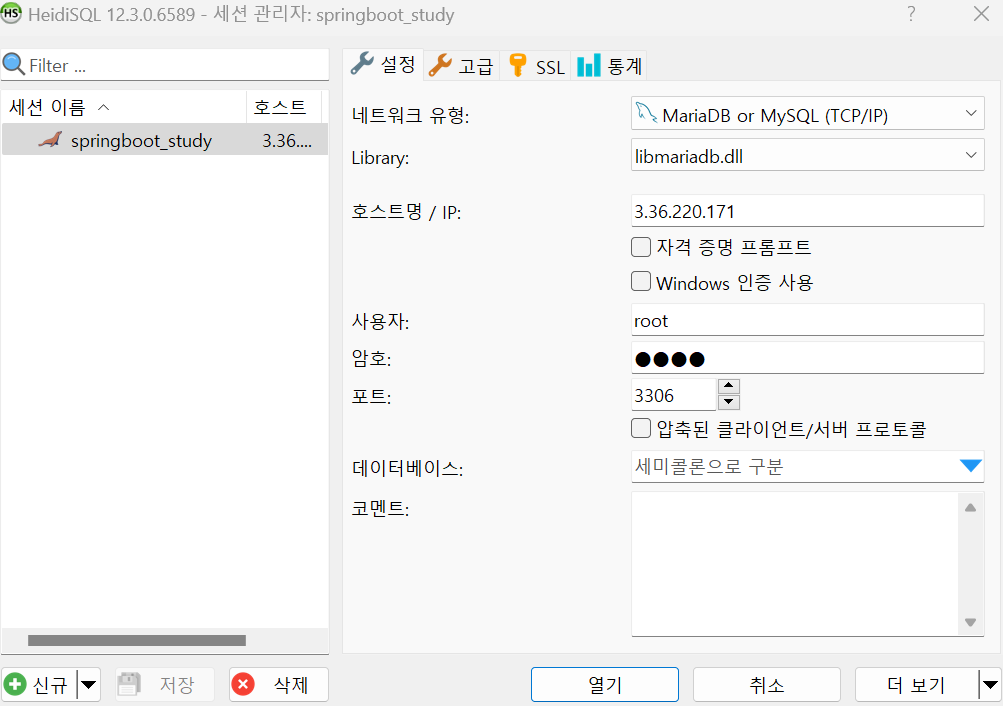Viewport: 1003px width, 706px height.
Task: Click the HeidiSQL logo in the title bar
Action: [11, 13]
